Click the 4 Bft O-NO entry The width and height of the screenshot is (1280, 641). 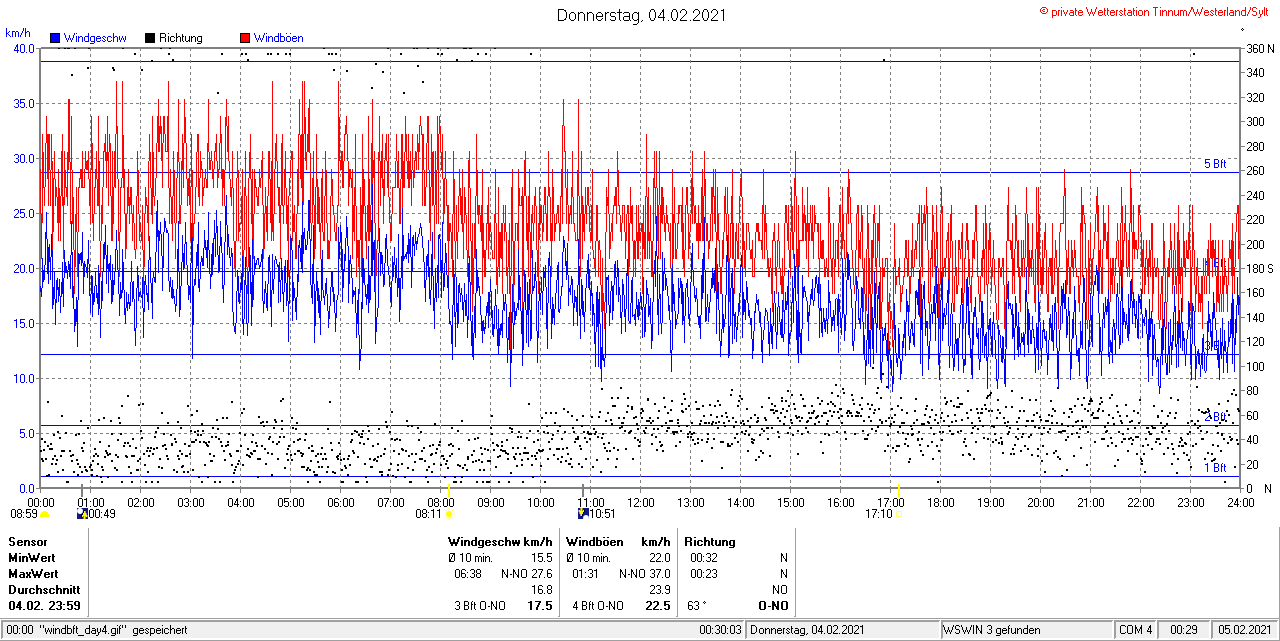click(598, 606)
